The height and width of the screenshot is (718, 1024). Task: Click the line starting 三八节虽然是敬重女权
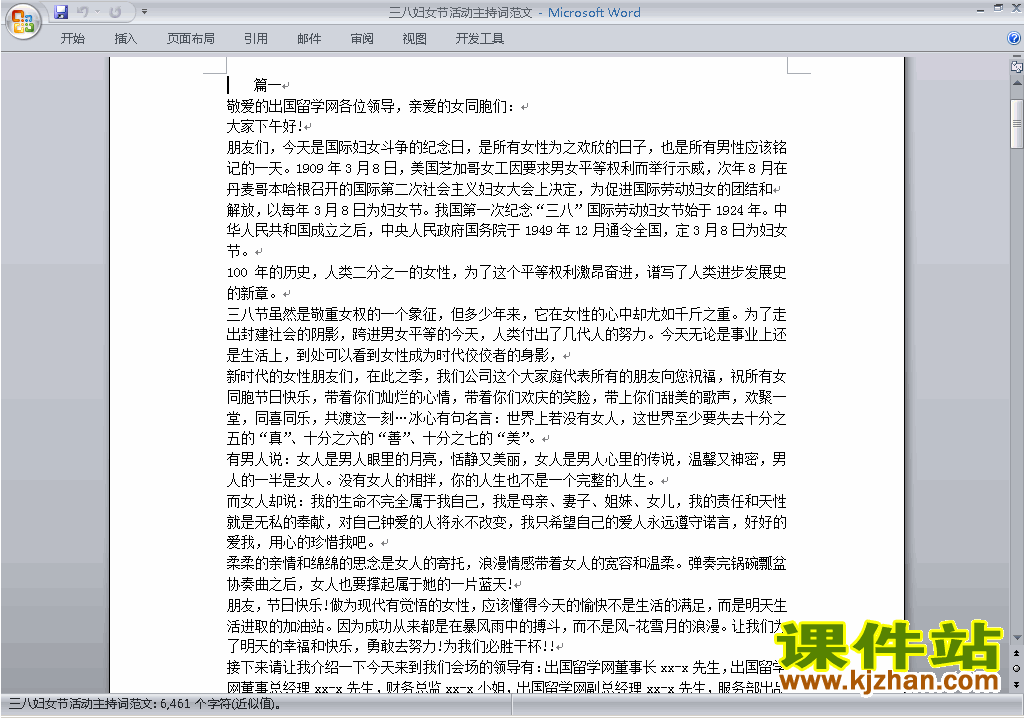pos(507,314)
